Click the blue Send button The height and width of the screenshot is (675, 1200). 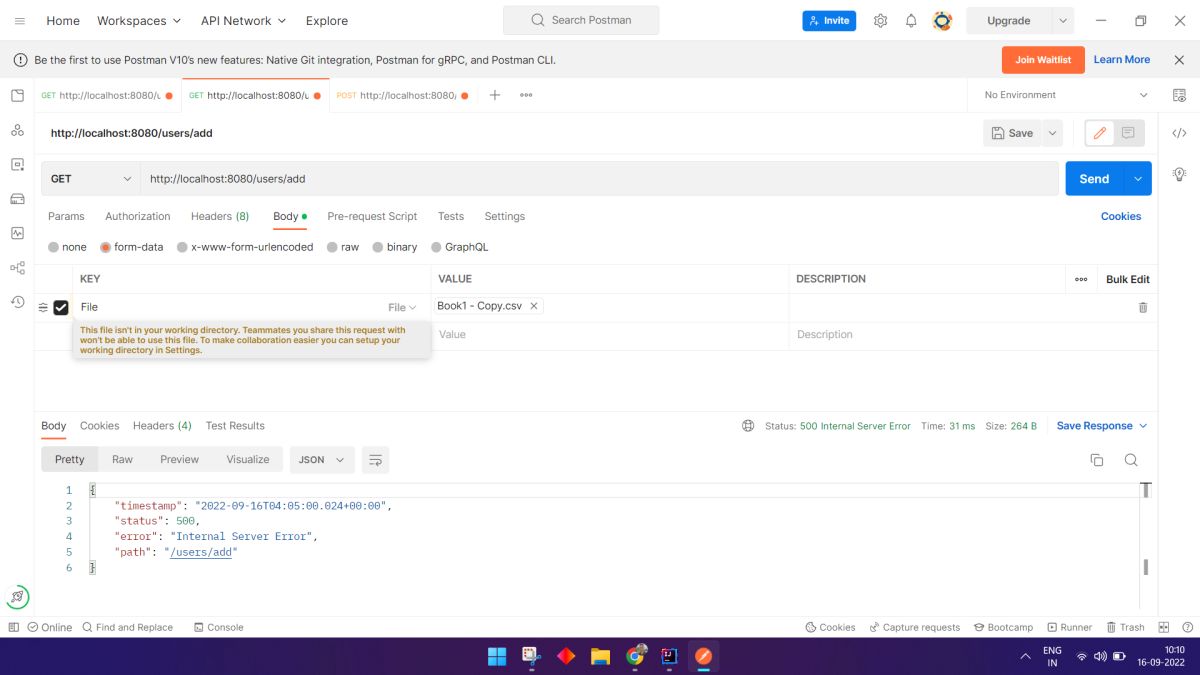click(x=1095, y=179)
